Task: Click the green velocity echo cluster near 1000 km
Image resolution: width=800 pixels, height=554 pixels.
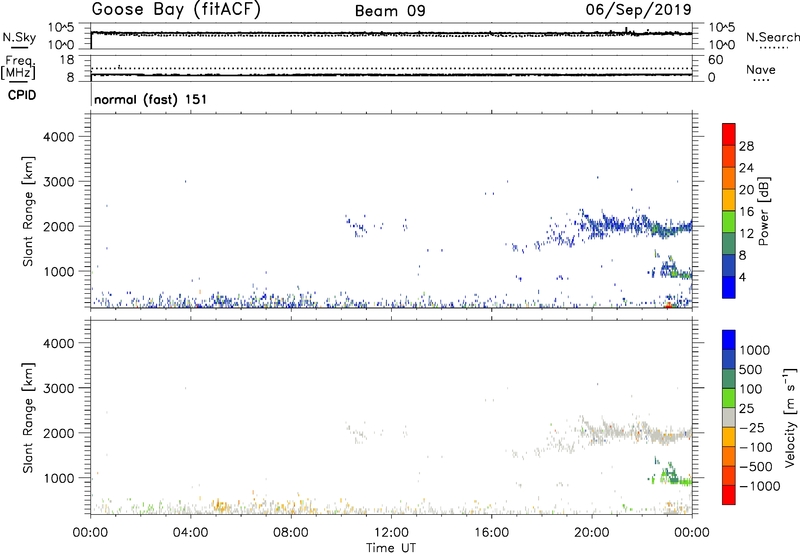Action: coord(672,475)
